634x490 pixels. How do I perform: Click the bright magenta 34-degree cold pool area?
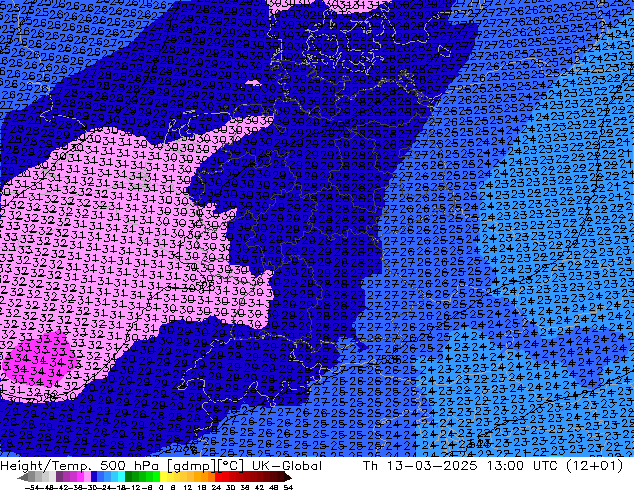coord(38,360)
